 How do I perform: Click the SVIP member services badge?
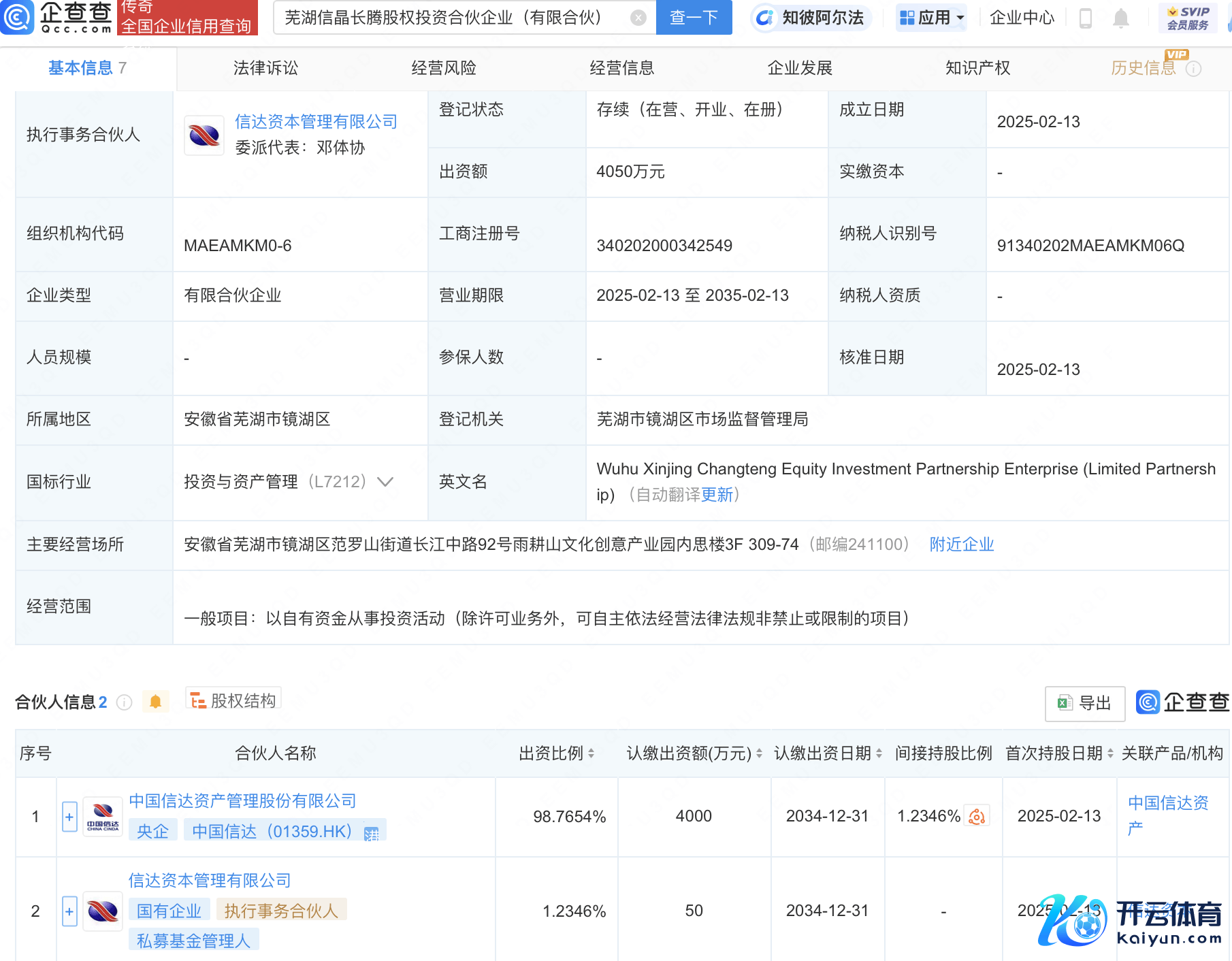tap(1188, 18)
